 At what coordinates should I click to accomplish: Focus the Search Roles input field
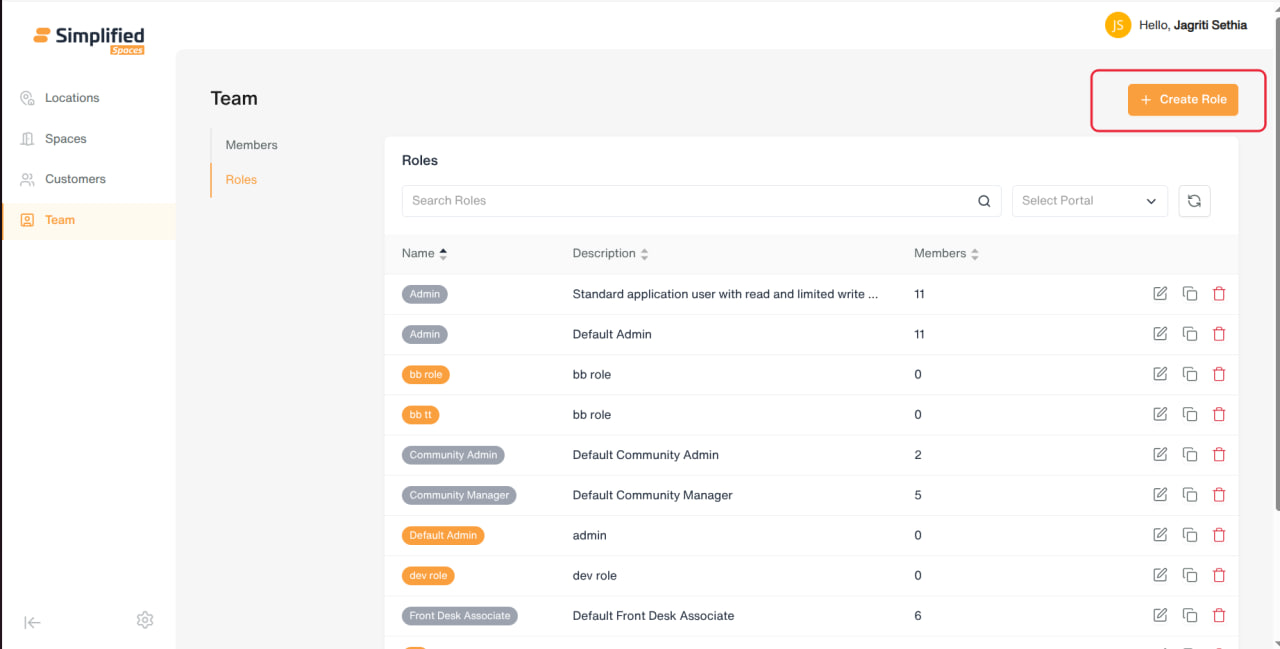click(x=690, y=201)
